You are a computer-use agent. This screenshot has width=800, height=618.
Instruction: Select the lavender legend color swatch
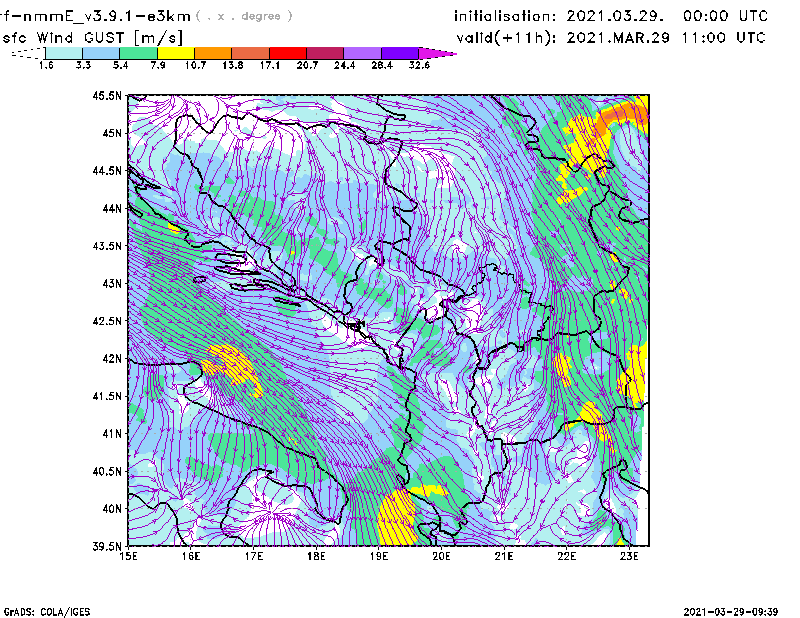click(362, 53)
